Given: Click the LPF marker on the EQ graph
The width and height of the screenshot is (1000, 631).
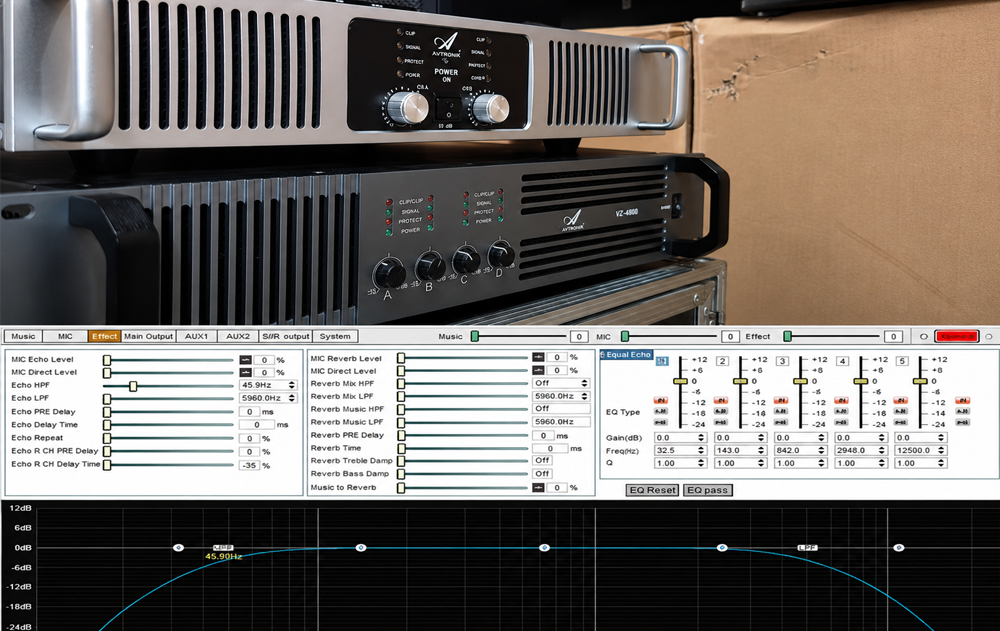Looking at the screenshot, I should click(x=807, y=547).
